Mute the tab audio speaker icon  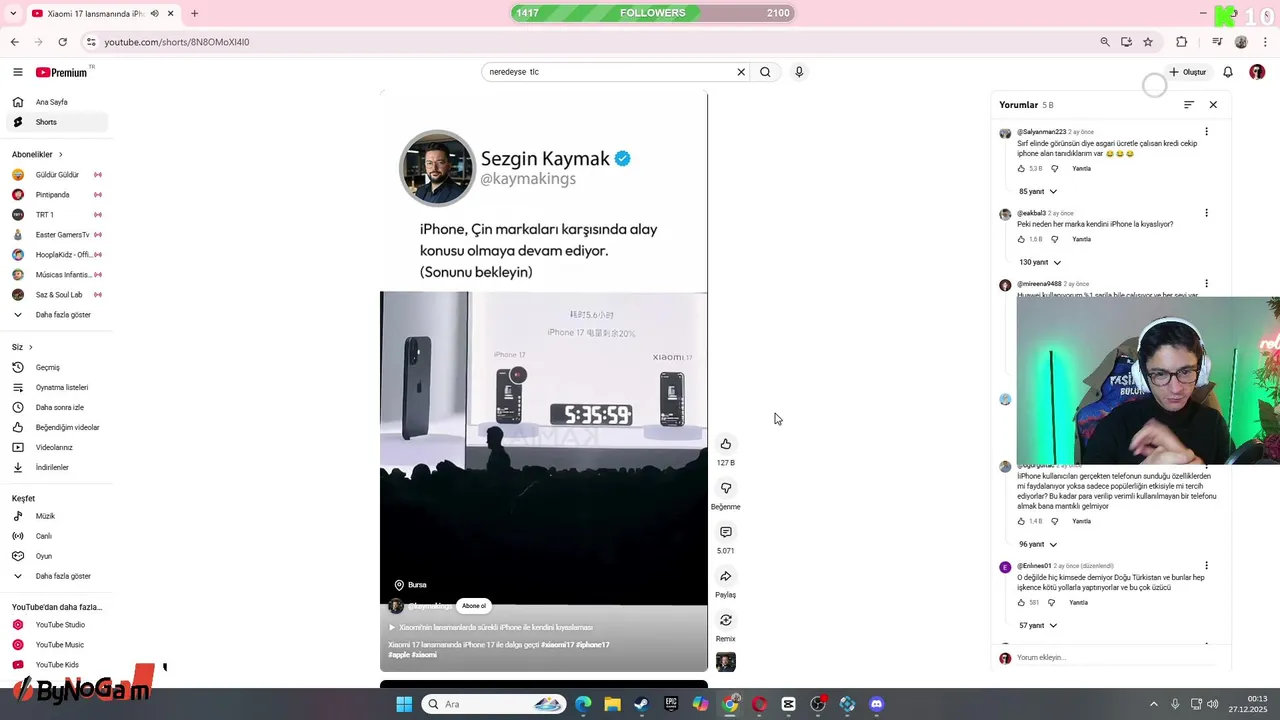[x=154, y=14]
